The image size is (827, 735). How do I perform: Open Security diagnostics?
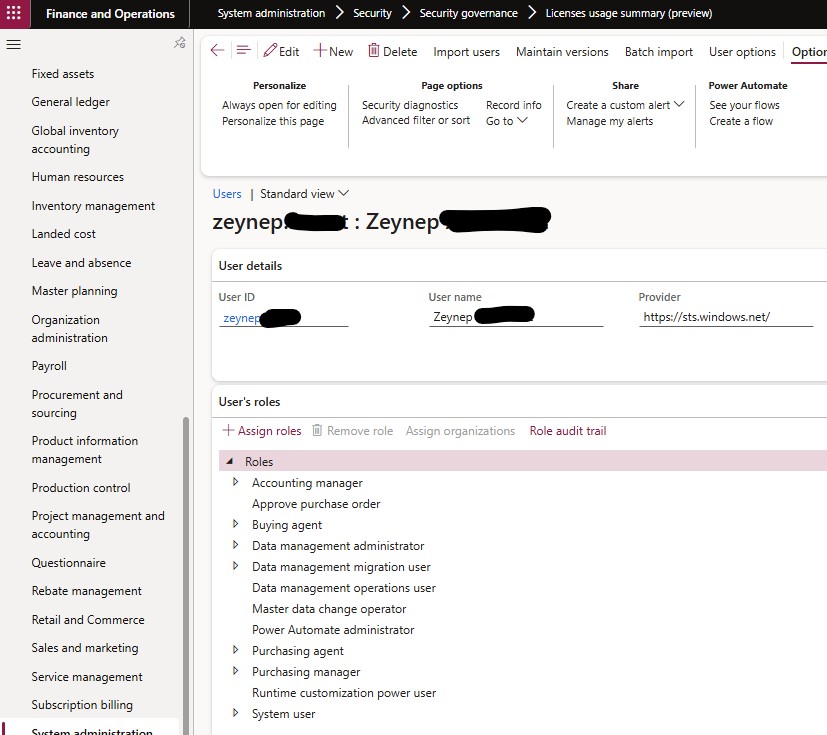pos(410,105)
